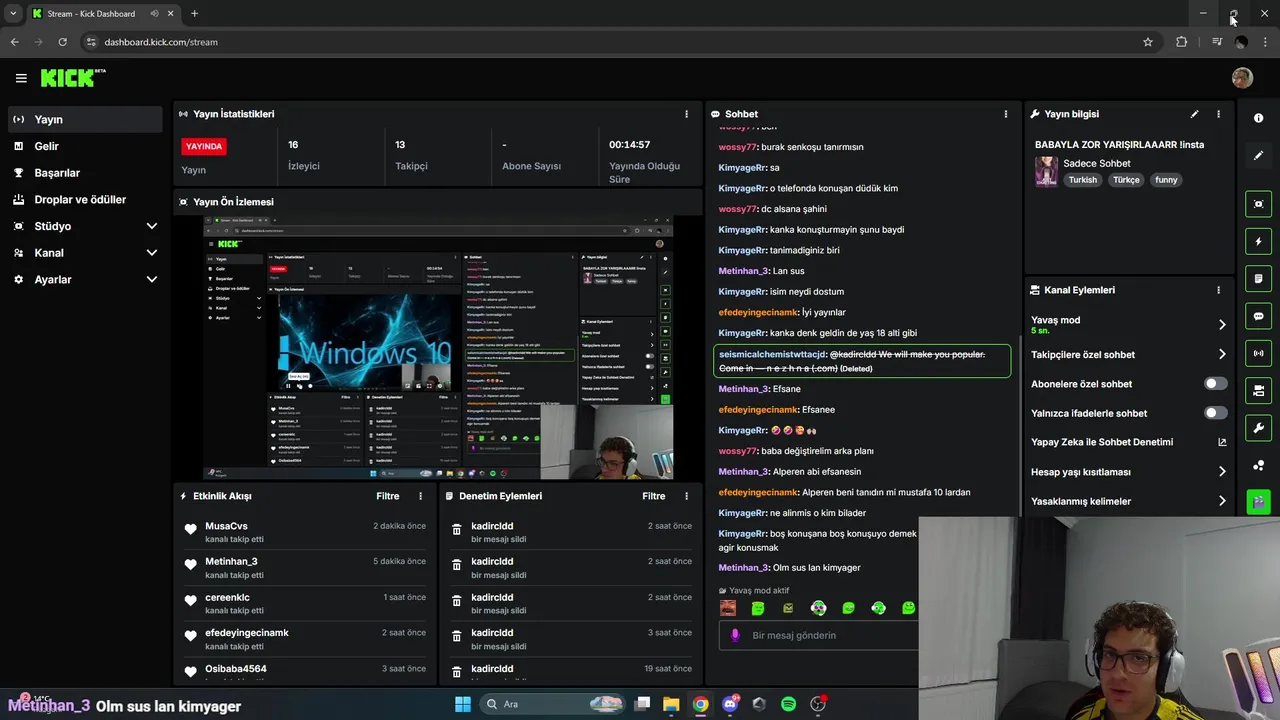Open Yavaş mod settings chevron
1280x720 pixels.
click(1222, 324)
